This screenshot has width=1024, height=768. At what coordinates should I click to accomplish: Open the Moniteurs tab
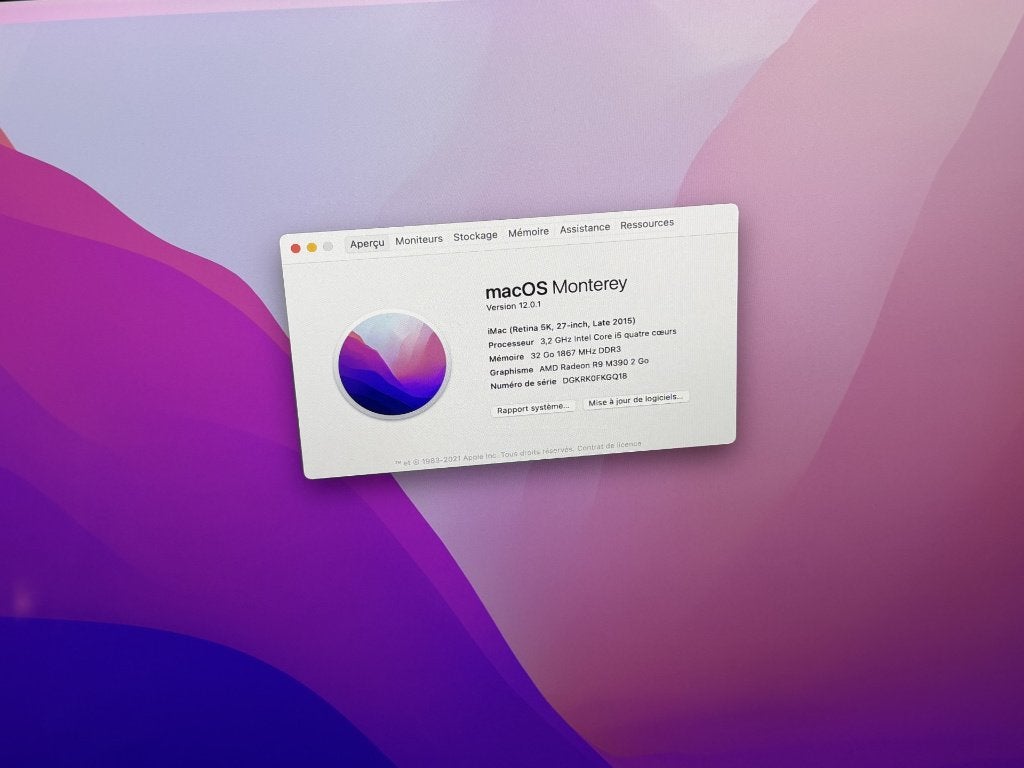point(419,240)
